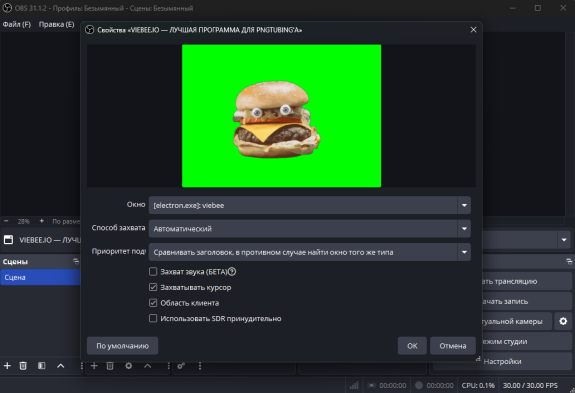The width and height of the screenshot is (575, 393).
Task: Move scene up with arrow icon
Action: (61, 366)
